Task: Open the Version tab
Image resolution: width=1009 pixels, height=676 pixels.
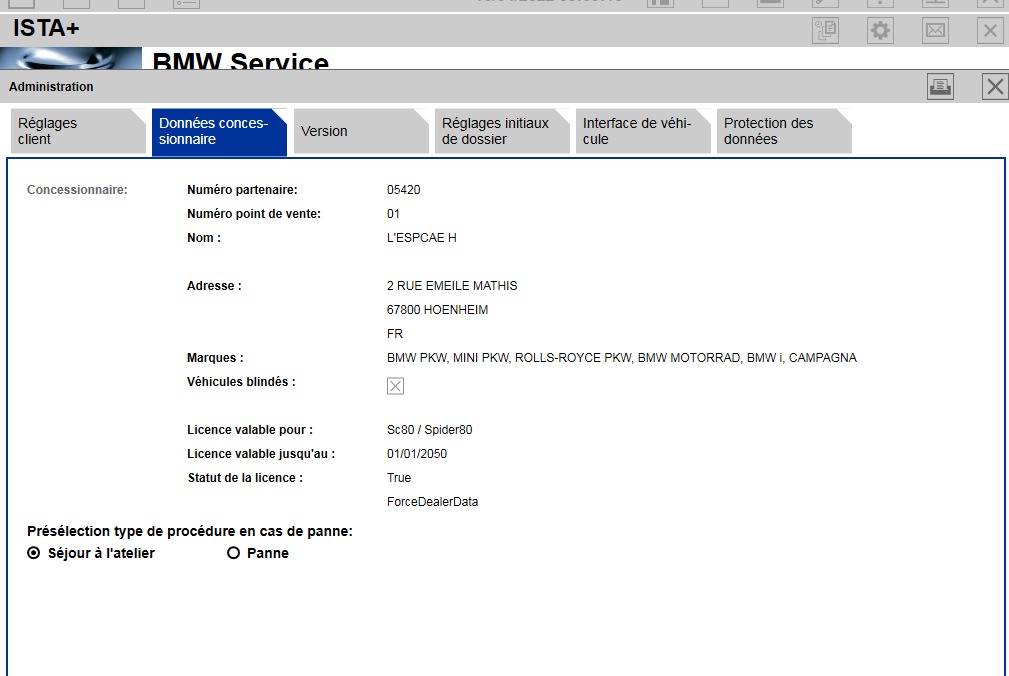Action: pyautogui.click(x=361, y=131)
